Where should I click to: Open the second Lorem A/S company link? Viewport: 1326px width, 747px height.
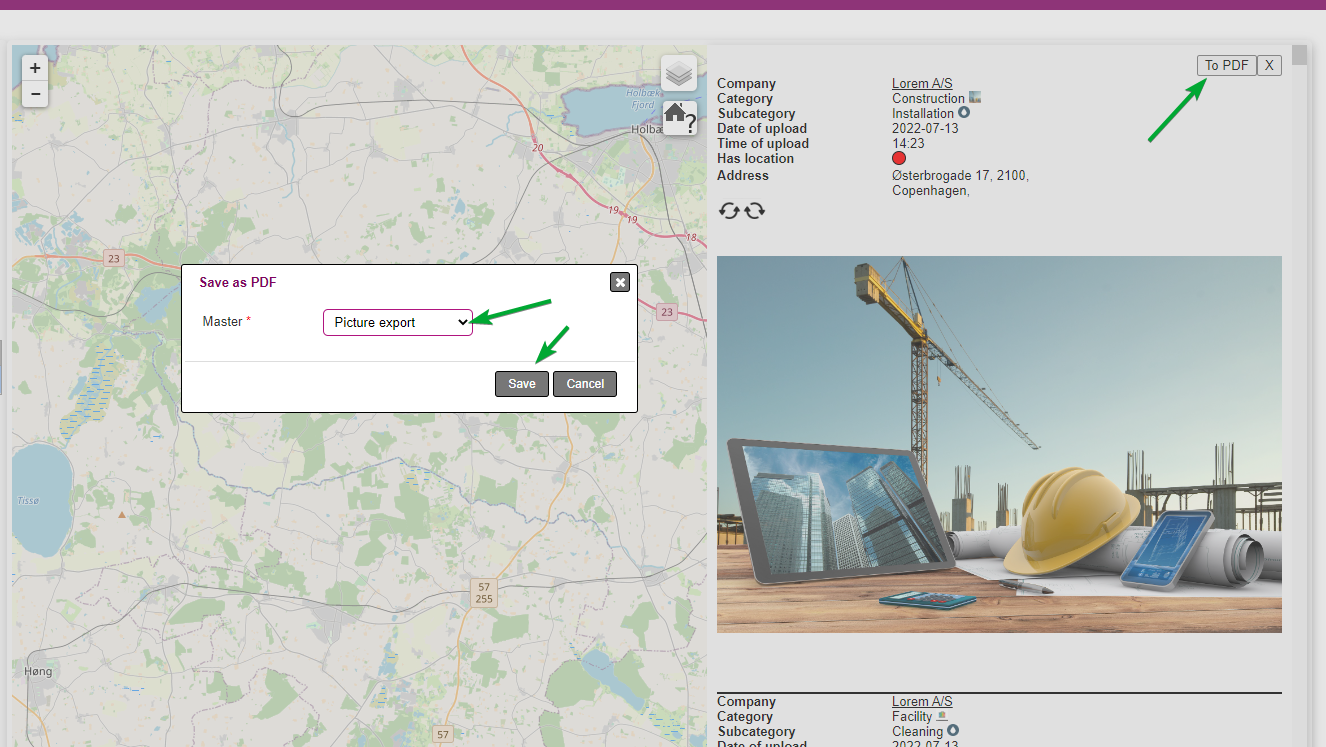(922, 702)
